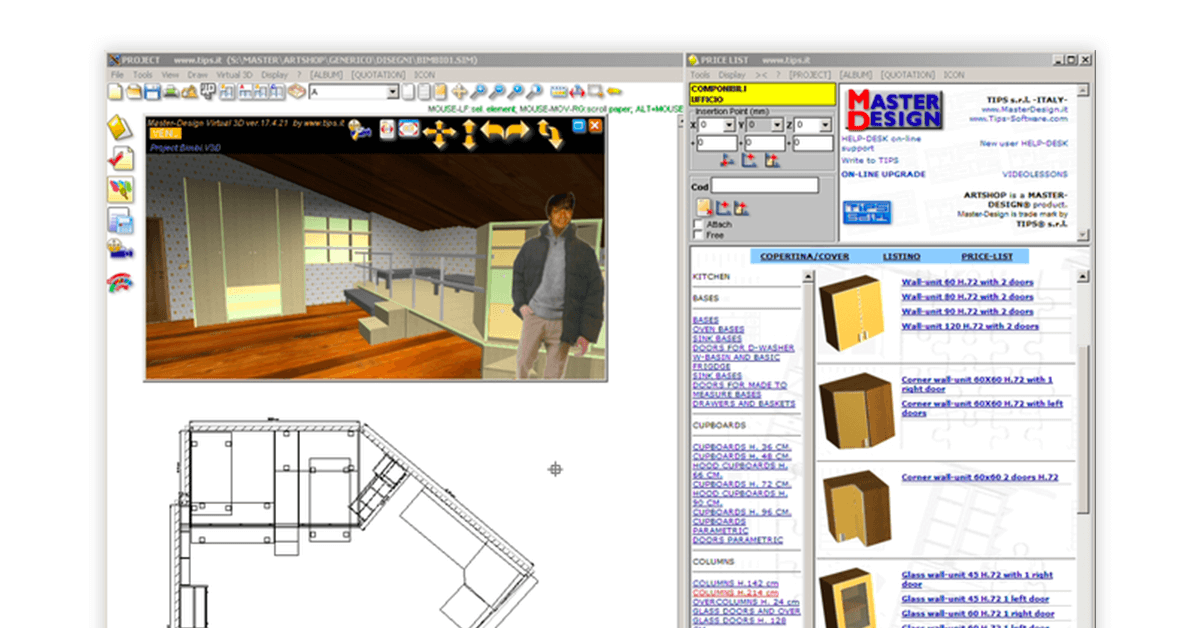Open the OVEN BASES category link

click(718, 329)
